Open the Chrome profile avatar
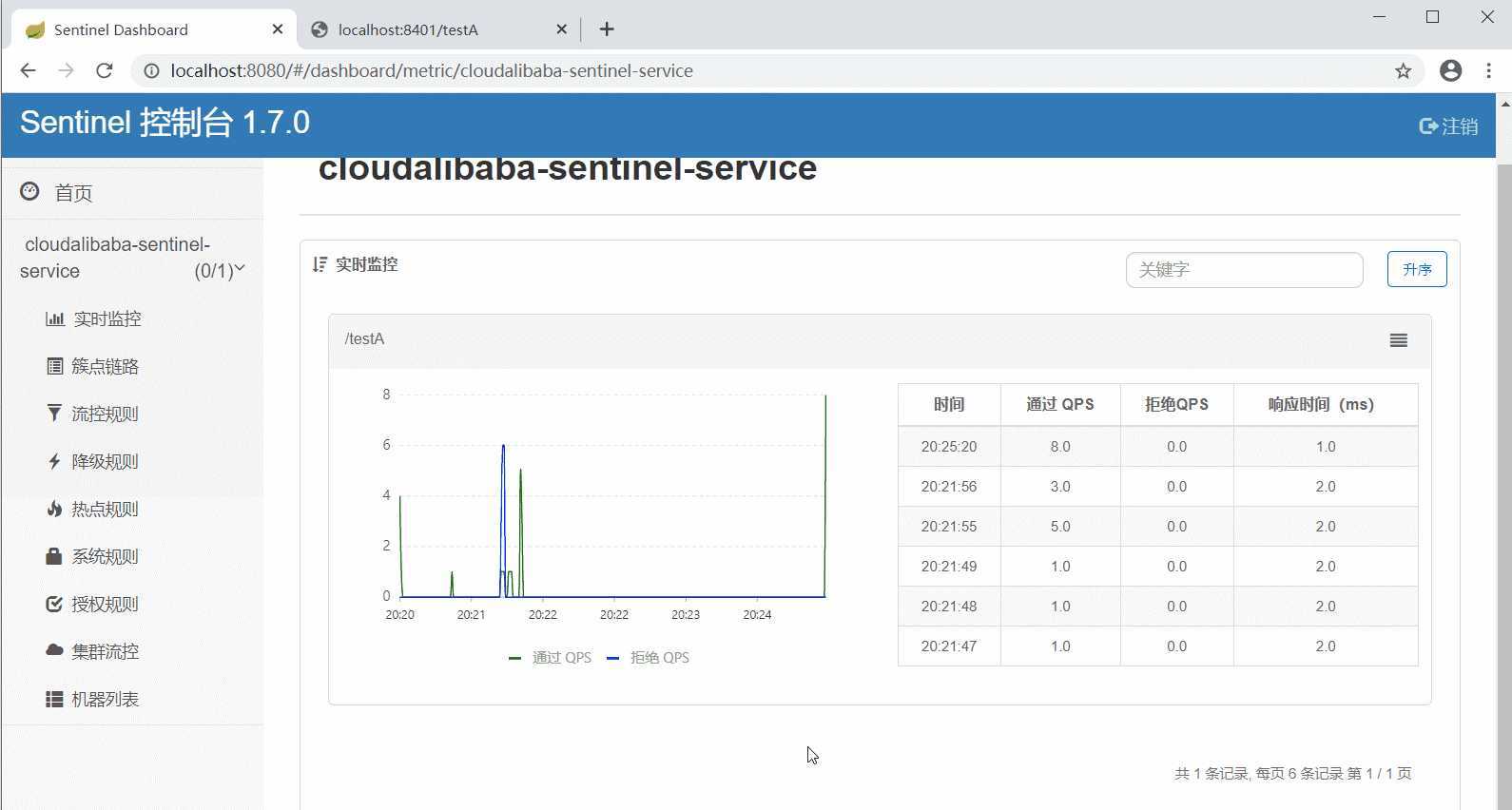Screen dimensions: 1512x810 pos(1450,70)
